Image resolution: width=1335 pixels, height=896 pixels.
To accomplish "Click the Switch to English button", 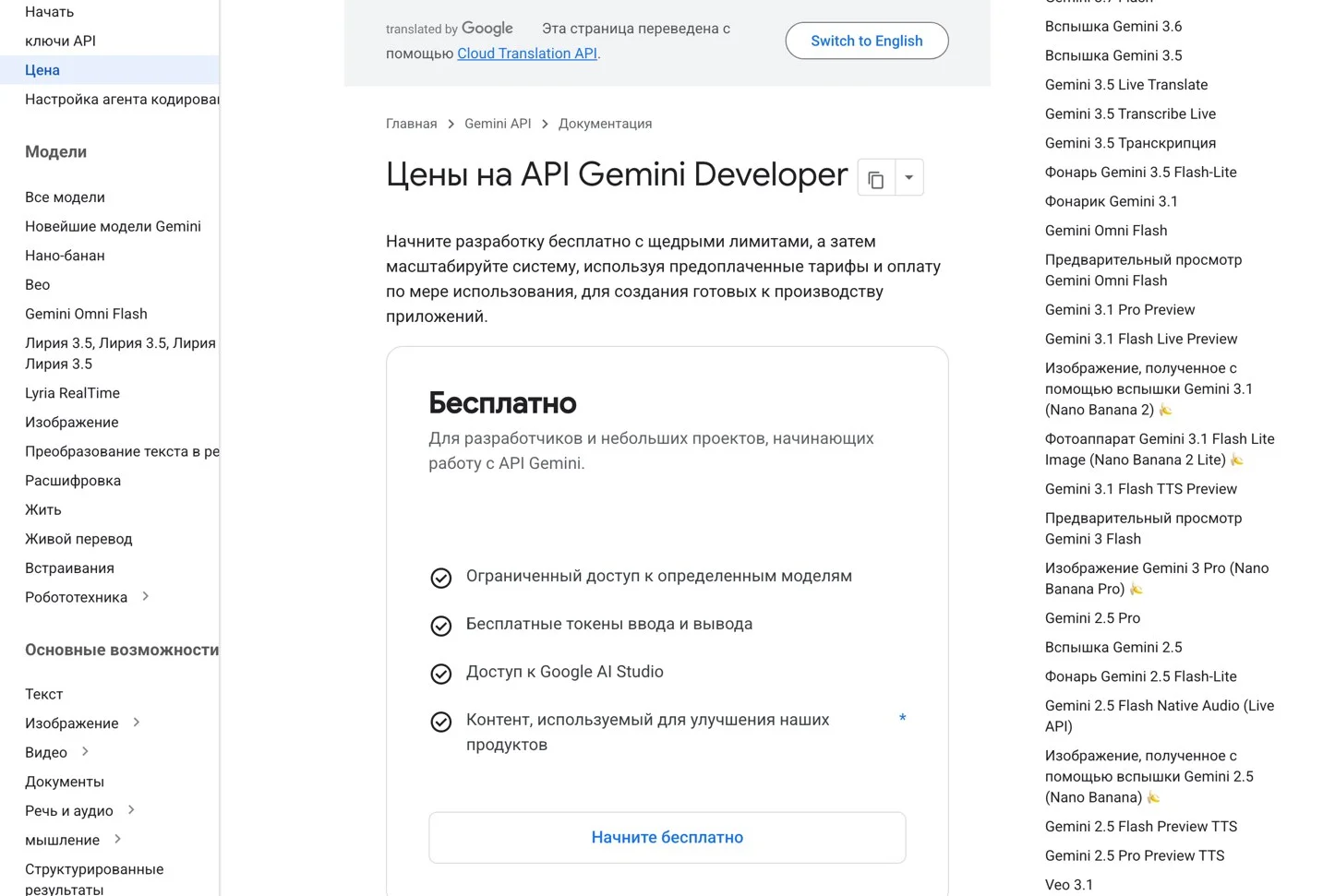I will [867, 41].
